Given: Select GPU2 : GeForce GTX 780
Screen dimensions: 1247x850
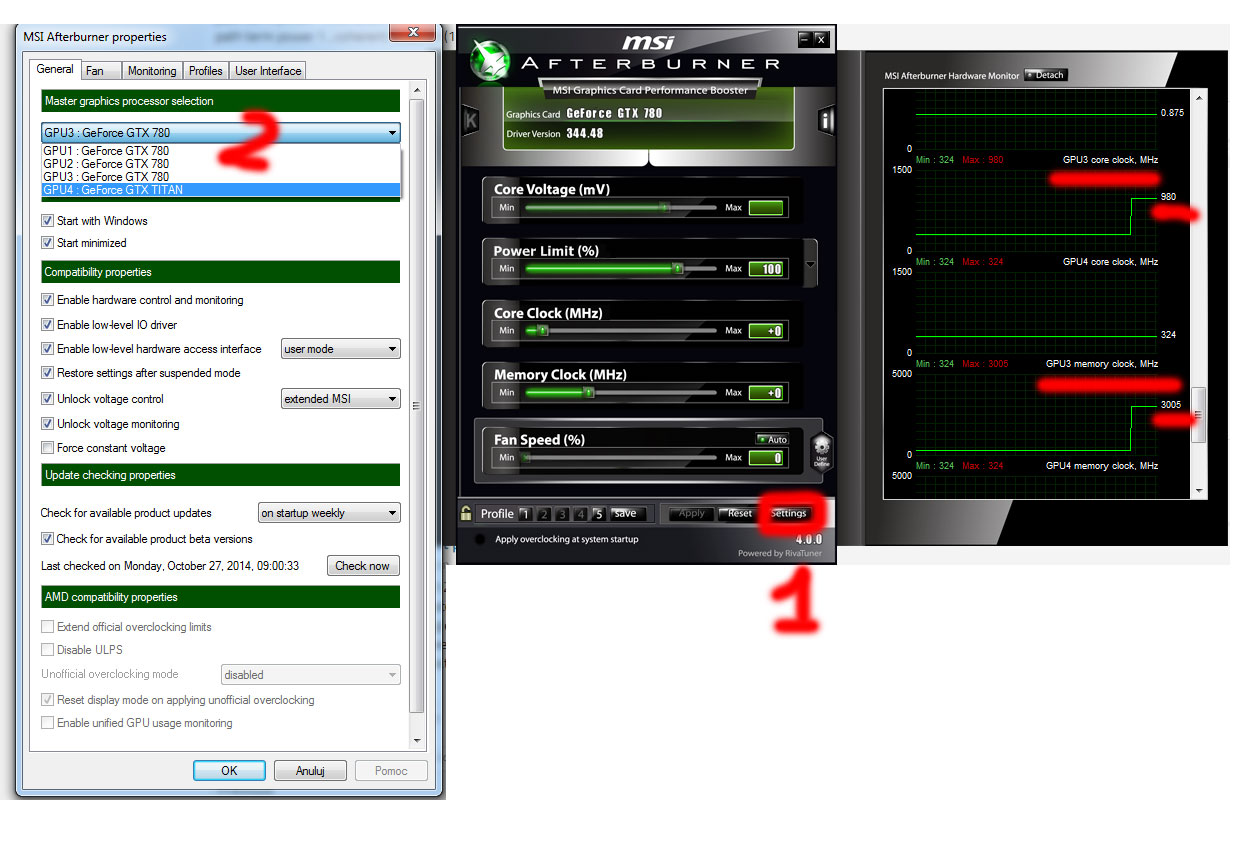Looking at the screenshot, I should coord(221,164).
